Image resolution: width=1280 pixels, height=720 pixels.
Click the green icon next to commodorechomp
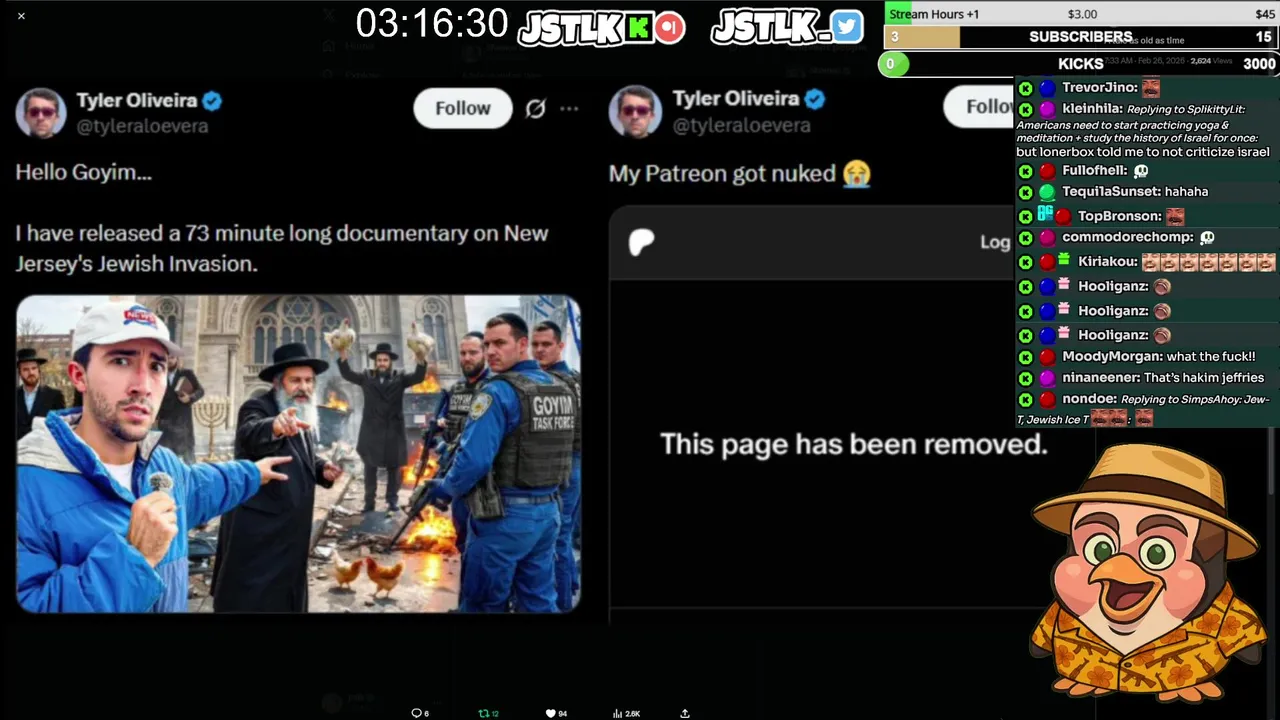1025,238
